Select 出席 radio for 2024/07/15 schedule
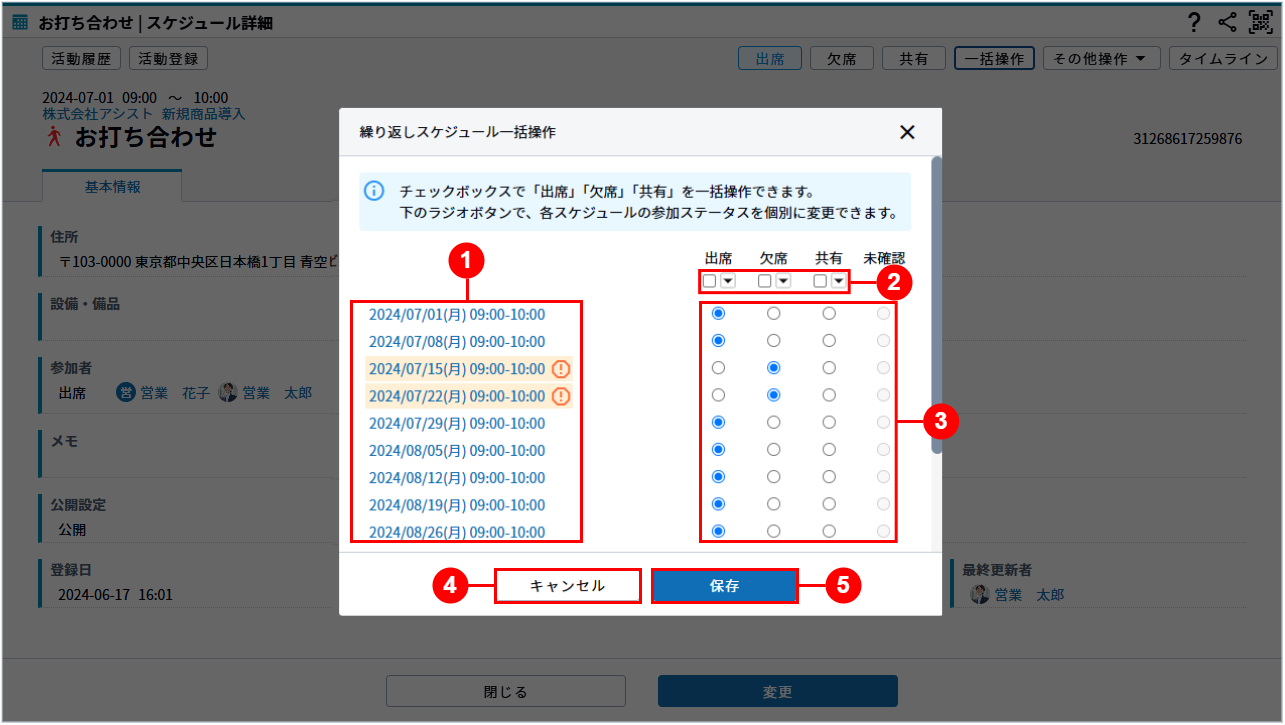1285x725 pixels. 718,368
